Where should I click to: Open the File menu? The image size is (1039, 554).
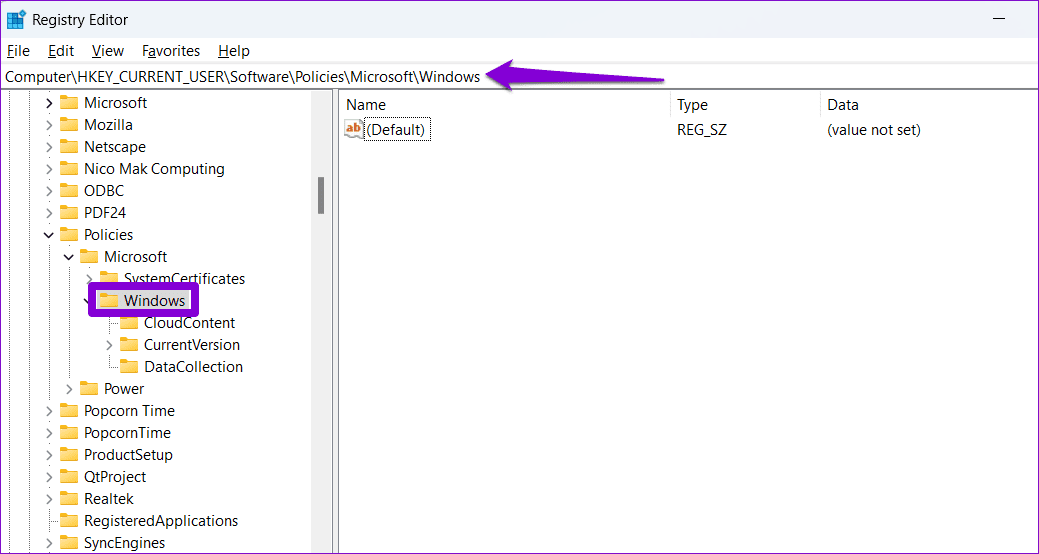pos(18,51)
